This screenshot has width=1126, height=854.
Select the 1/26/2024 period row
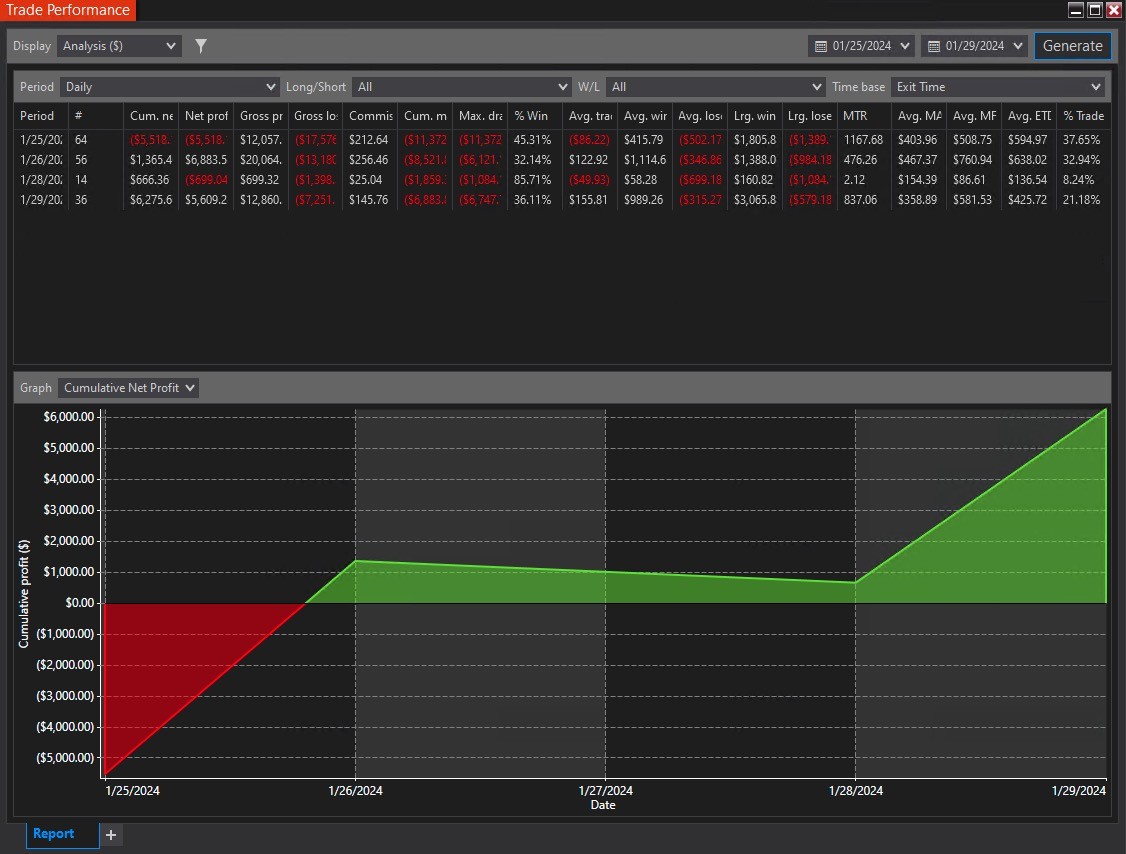coord(562,159)
